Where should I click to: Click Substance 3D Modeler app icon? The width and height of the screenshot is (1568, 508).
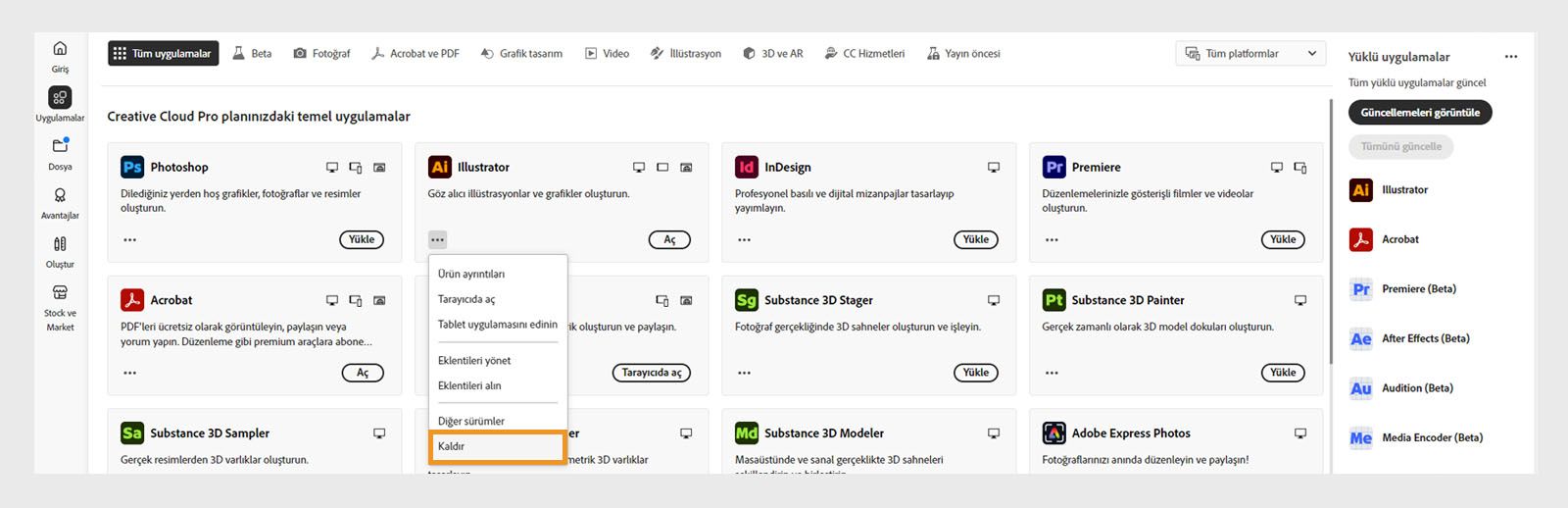coord(747,432)
